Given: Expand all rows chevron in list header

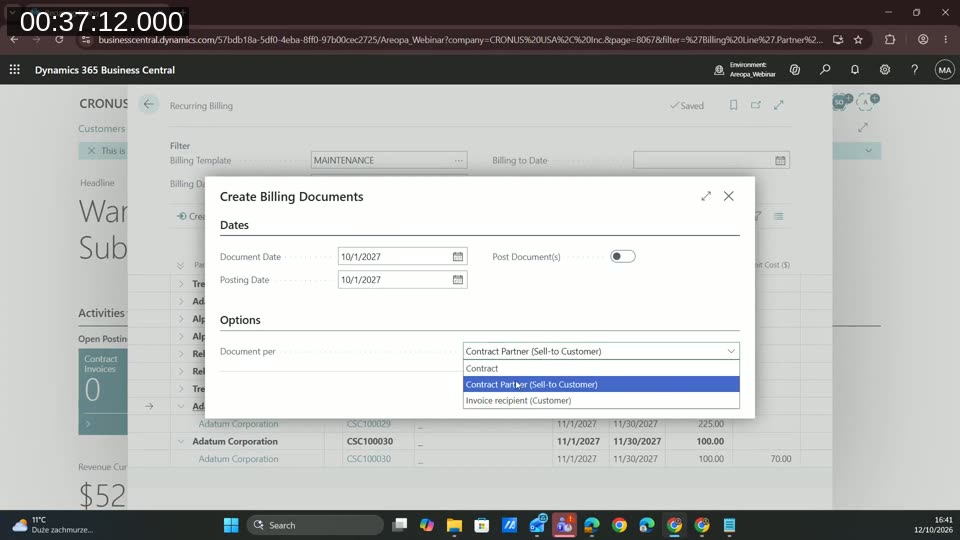Looking at the screenshot, I should coord(180,265).
